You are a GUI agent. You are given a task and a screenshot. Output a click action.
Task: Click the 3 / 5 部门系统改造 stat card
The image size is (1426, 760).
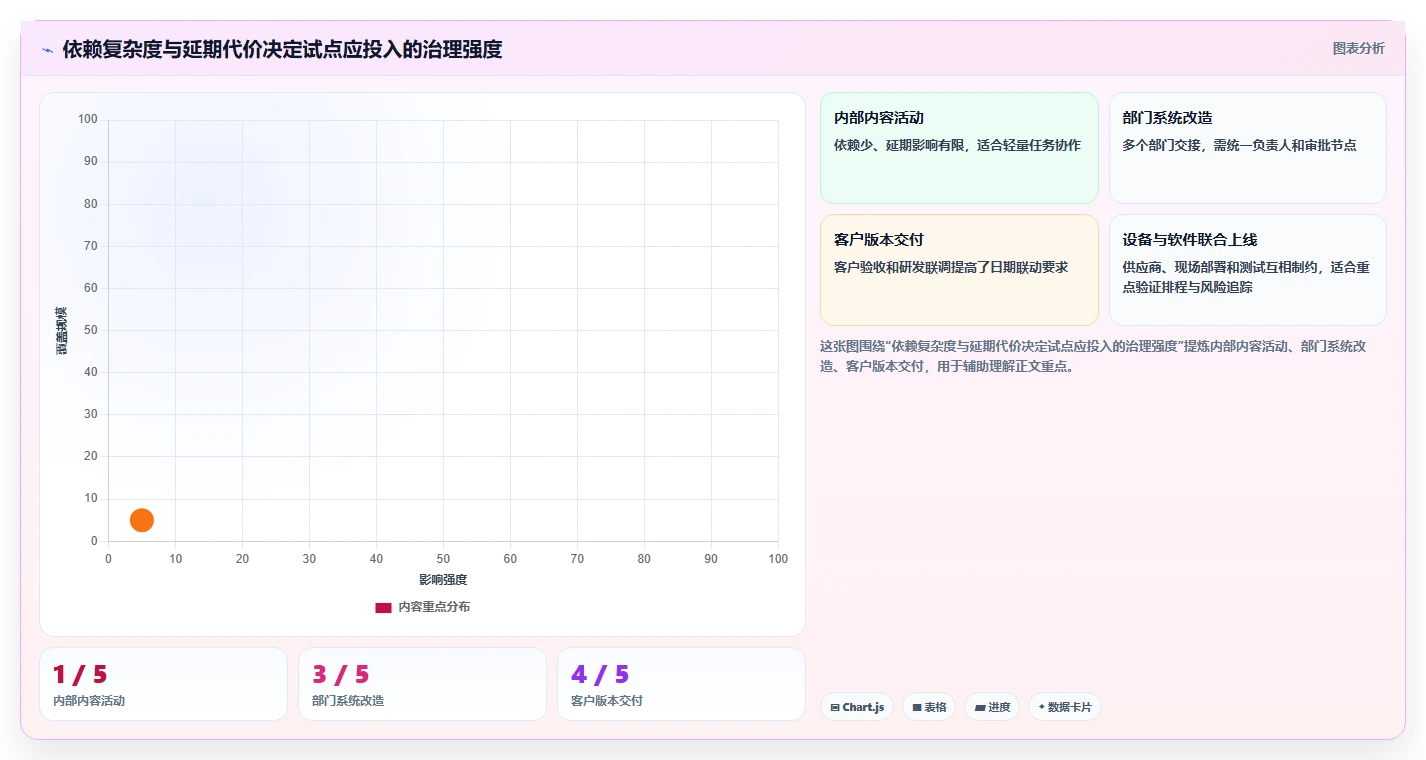422,684
